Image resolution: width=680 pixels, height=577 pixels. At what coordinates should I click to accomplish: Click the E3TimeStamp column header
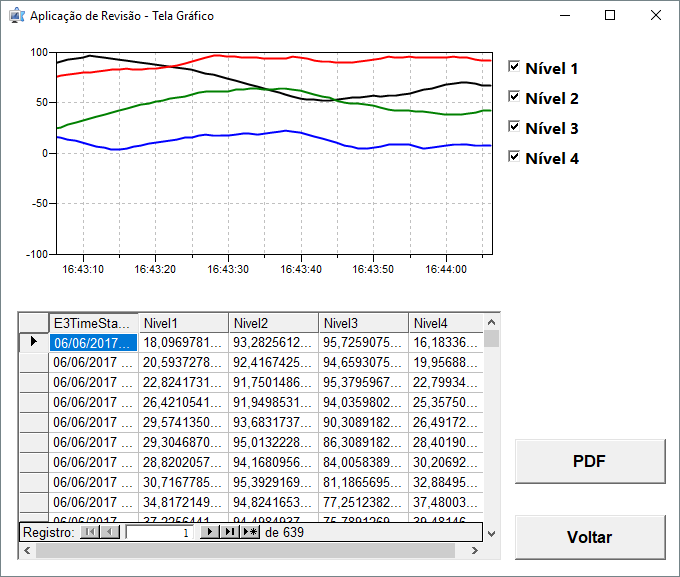(x=93, y=323)
